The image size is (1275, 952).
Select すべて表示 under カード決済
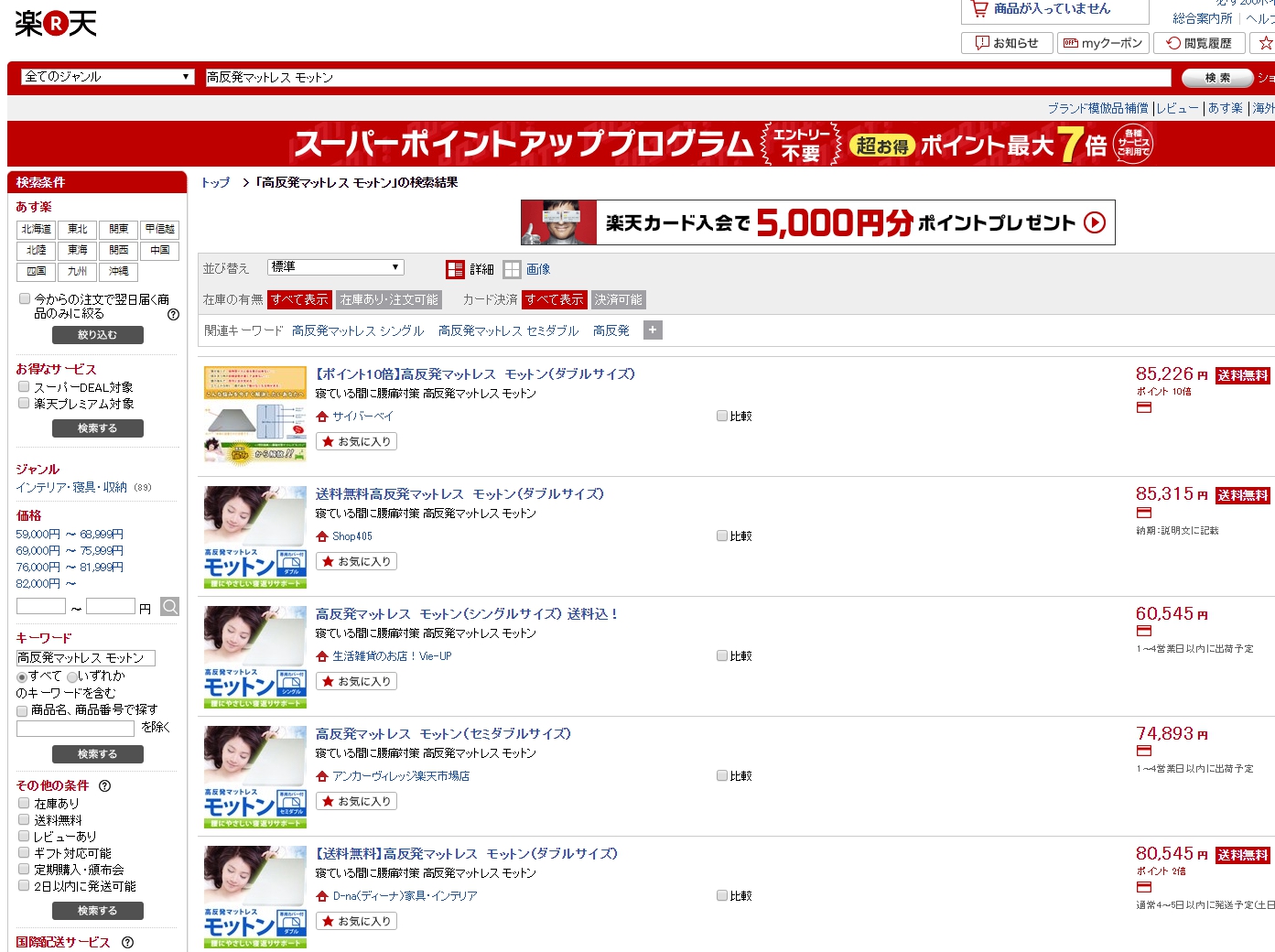tap(554, 299)
